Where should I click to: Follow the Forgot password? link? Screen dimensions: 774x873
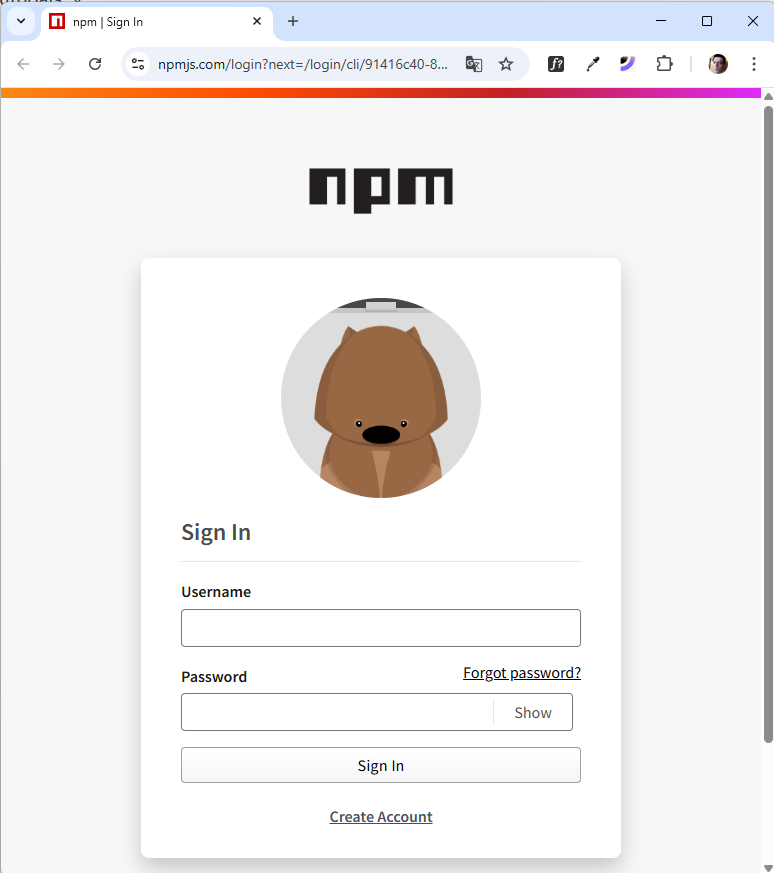pos(521,673)
